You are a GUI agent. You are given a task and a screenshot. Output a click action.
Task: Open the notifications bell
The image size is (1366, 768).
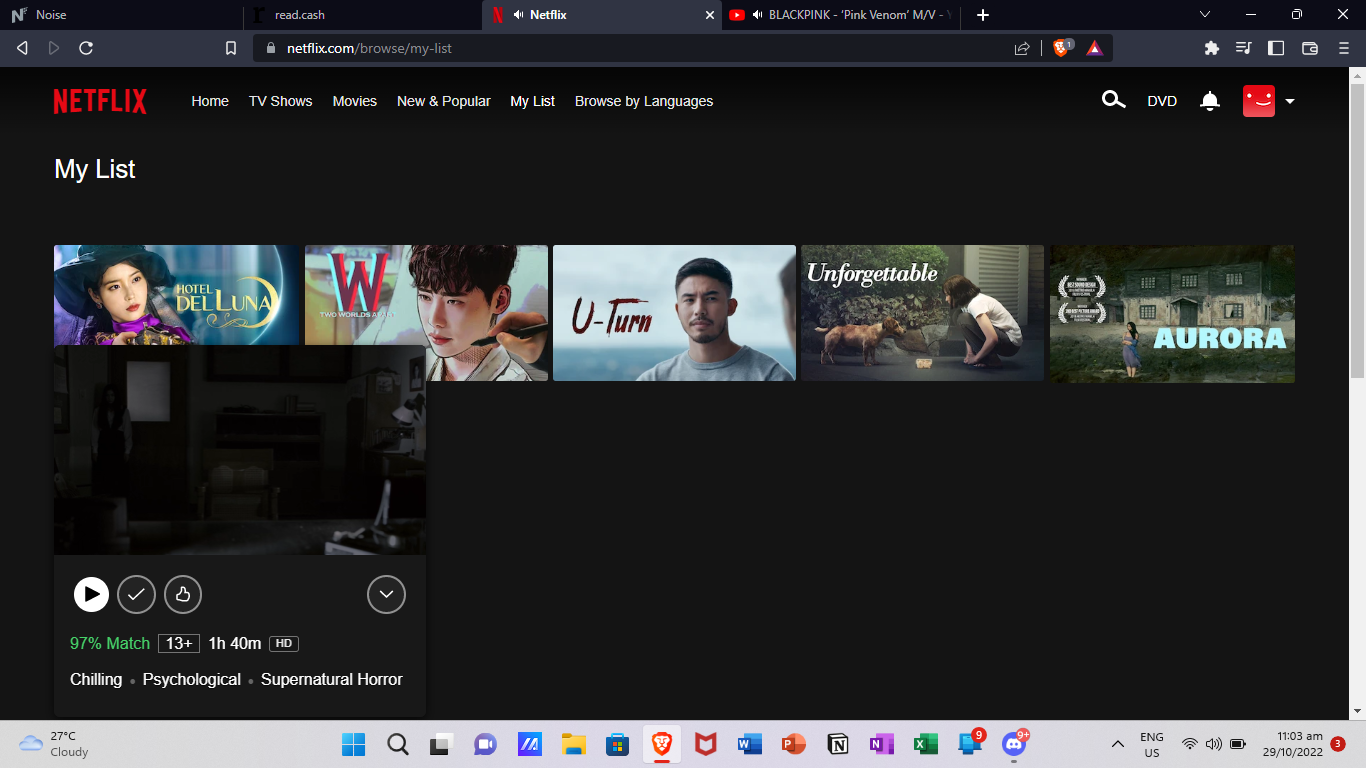coord(1210,101)
